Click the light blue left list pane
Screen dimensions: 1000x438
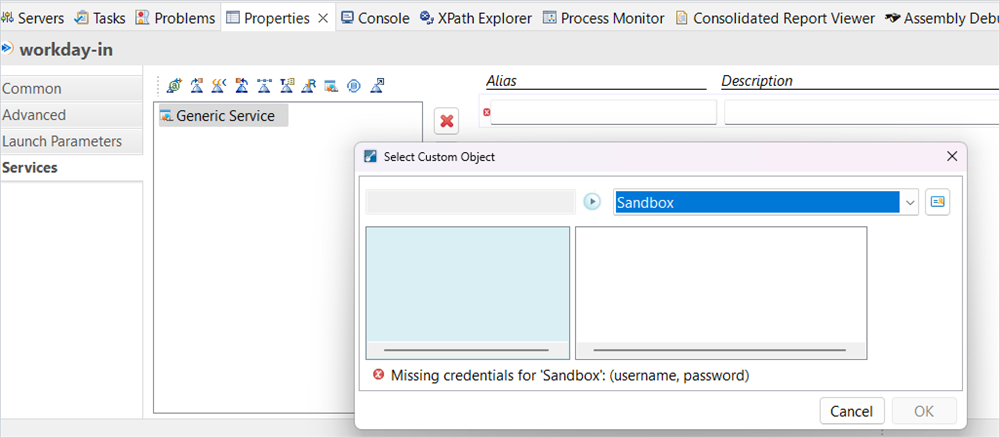point(467,284)
